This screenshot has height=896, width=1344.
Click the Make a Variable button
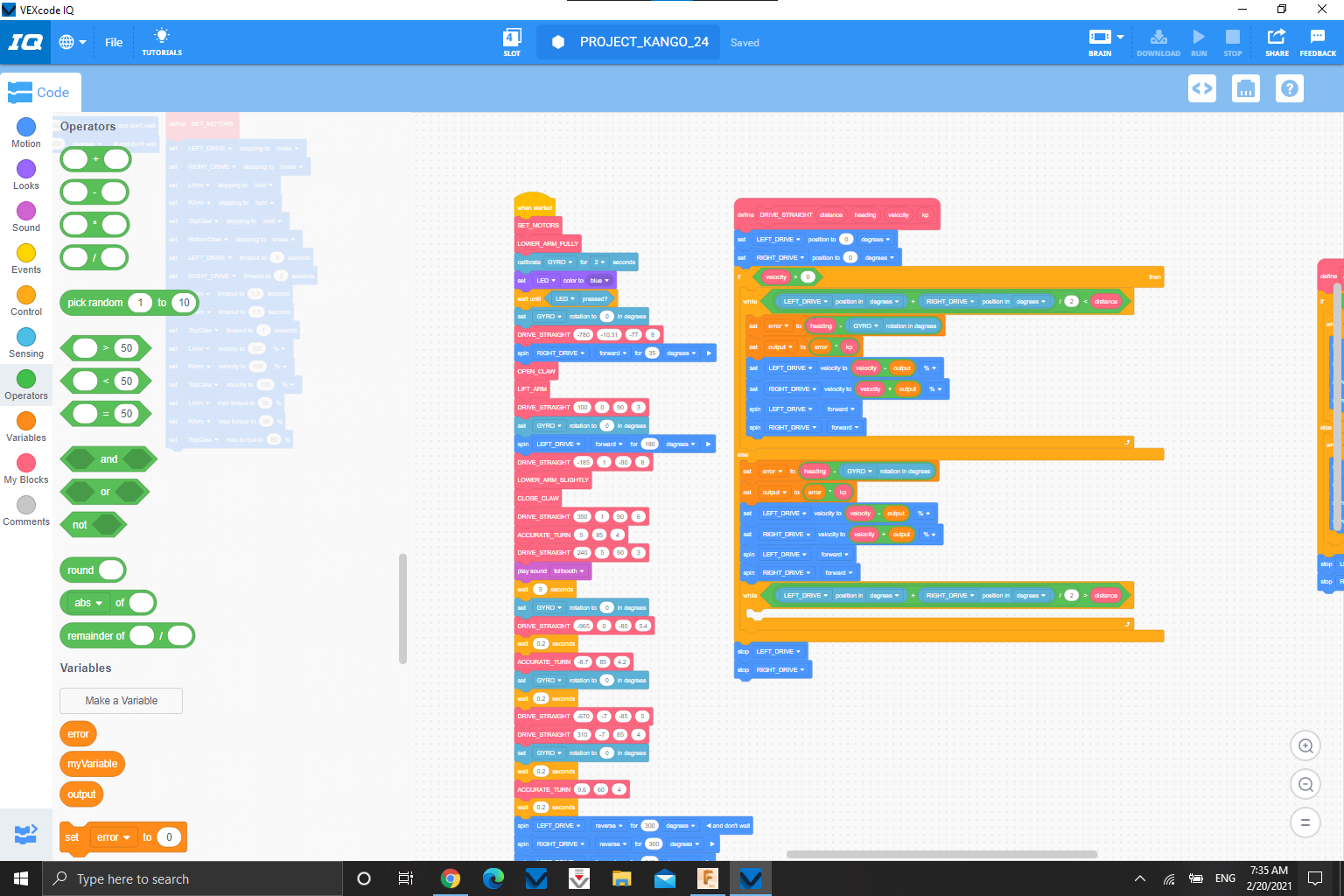[122, 701]
